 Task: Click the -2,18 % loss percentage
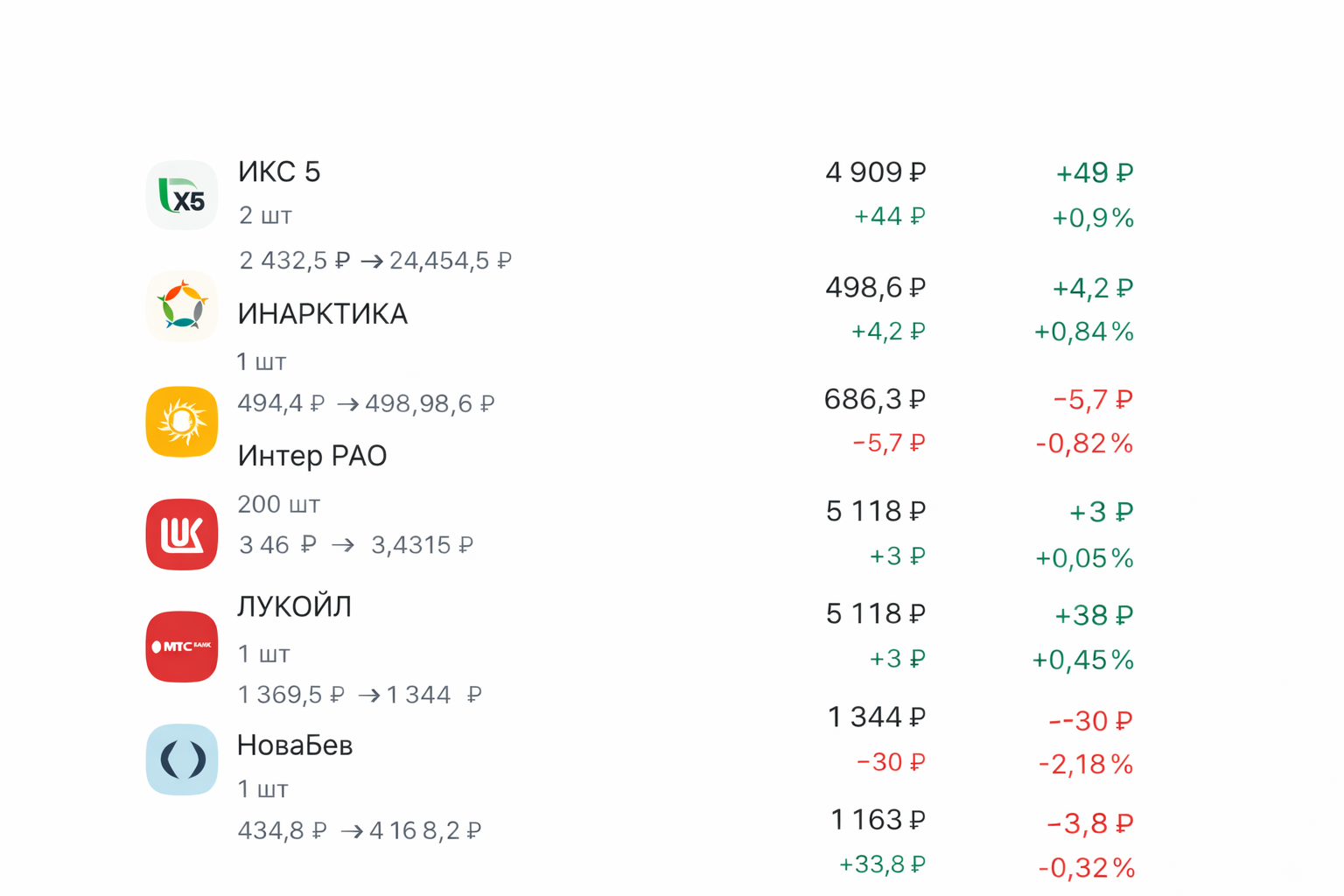(1085, 766)
